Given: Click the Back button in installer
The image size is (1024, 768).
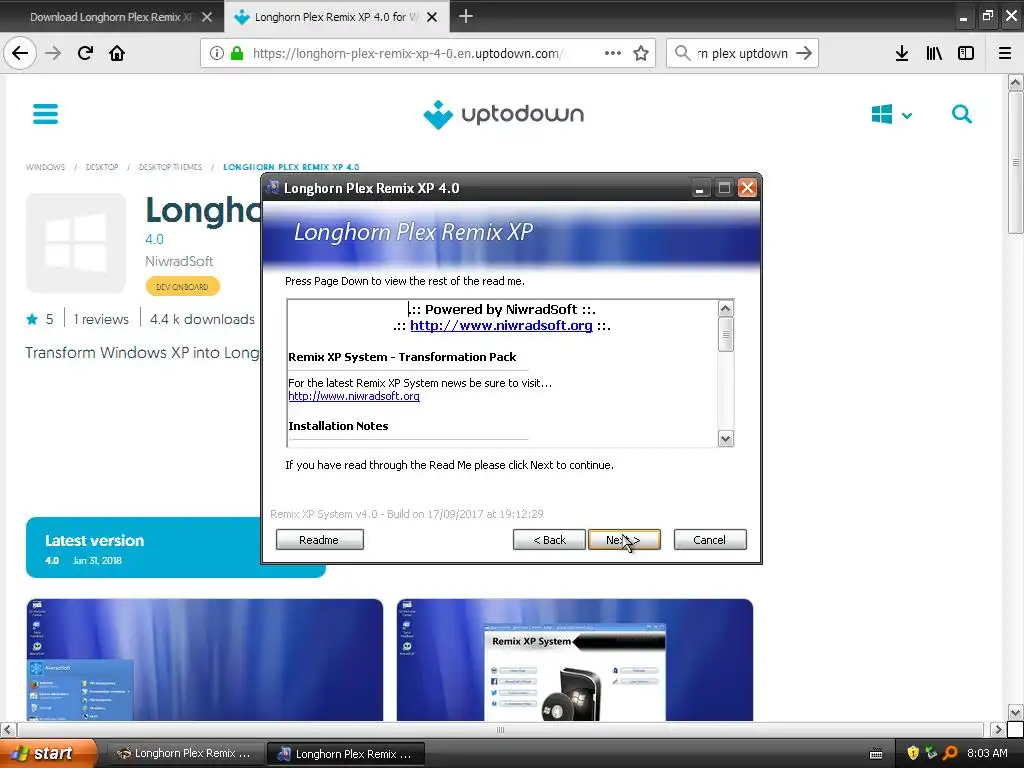Looking at the screenshot, I should click(x=549, y=540).
